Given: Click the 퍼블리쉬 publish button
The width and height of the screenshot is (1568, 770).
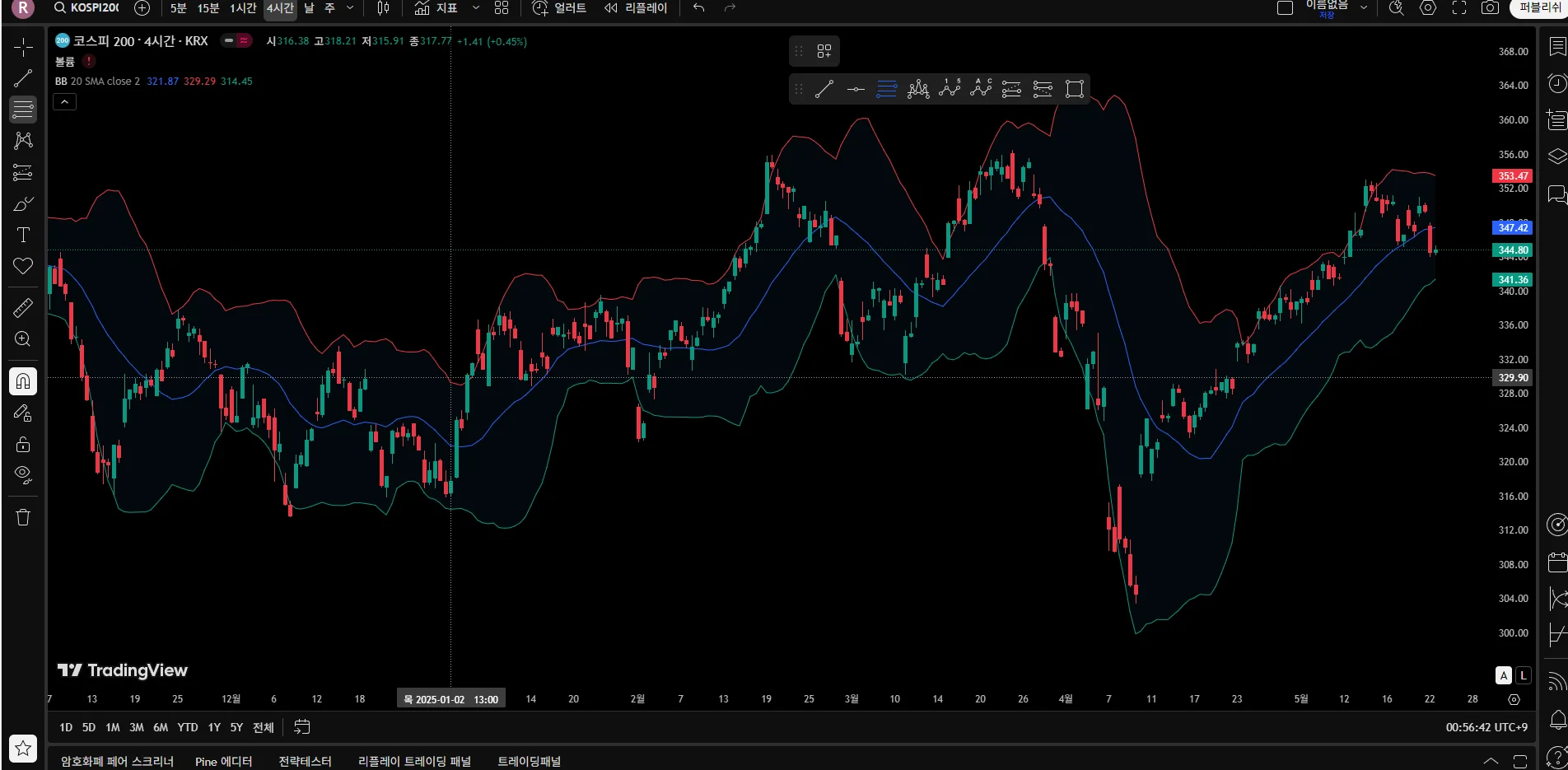Looking at the screenshot, I should (x=1538, y=8).
